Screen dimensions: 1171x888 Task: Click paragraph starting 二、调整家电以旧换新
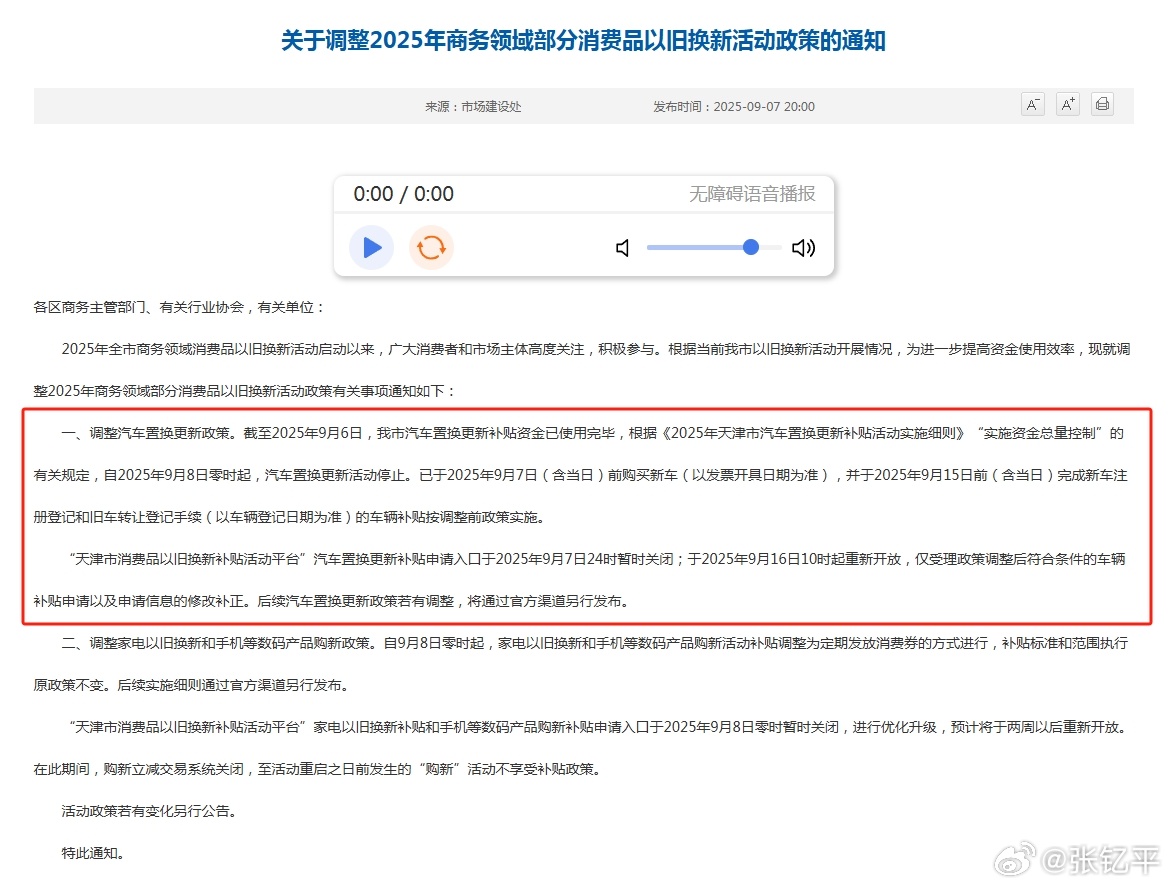click(x=580, y=664)
